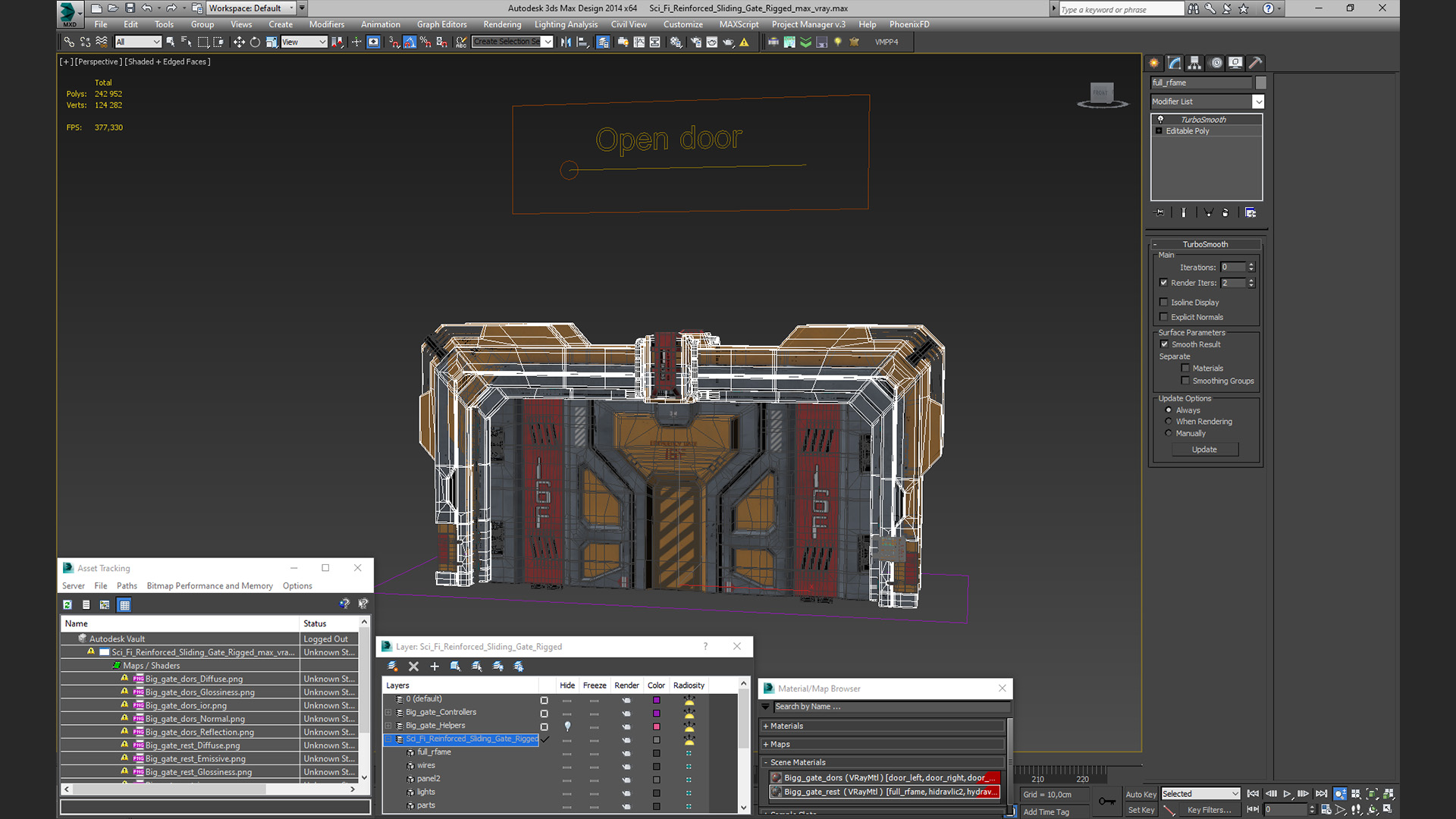This screenshot has width=1456, height=819.
Task: Click Undo arrow in title bar
Action: pyautogui.click(x=146, y=8)
